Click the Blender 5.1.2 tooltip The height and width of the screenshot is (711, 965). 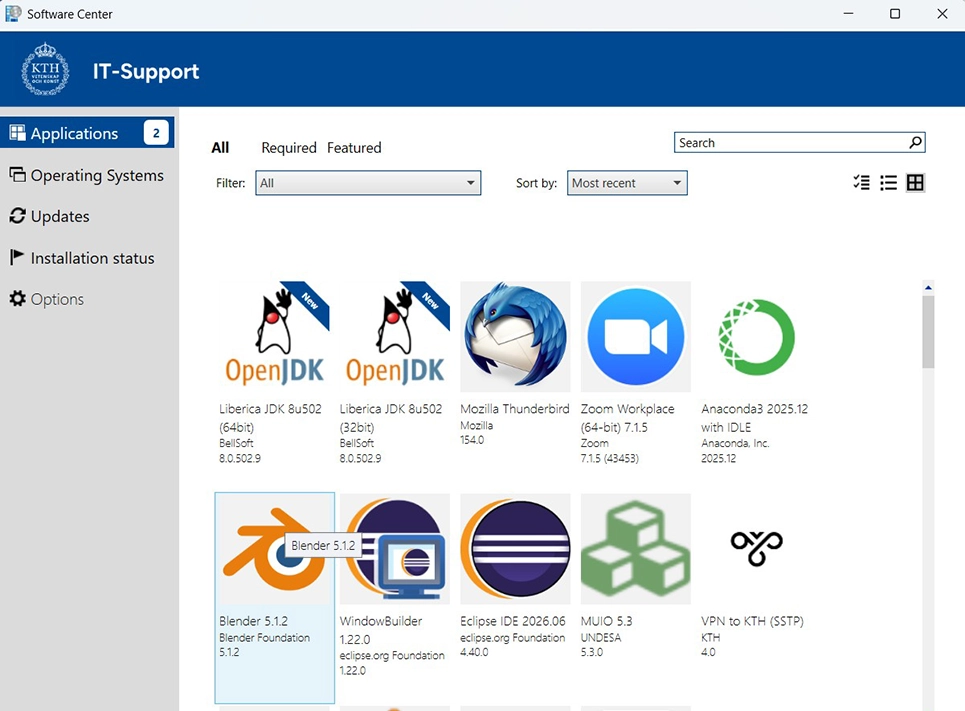point(323,545)
